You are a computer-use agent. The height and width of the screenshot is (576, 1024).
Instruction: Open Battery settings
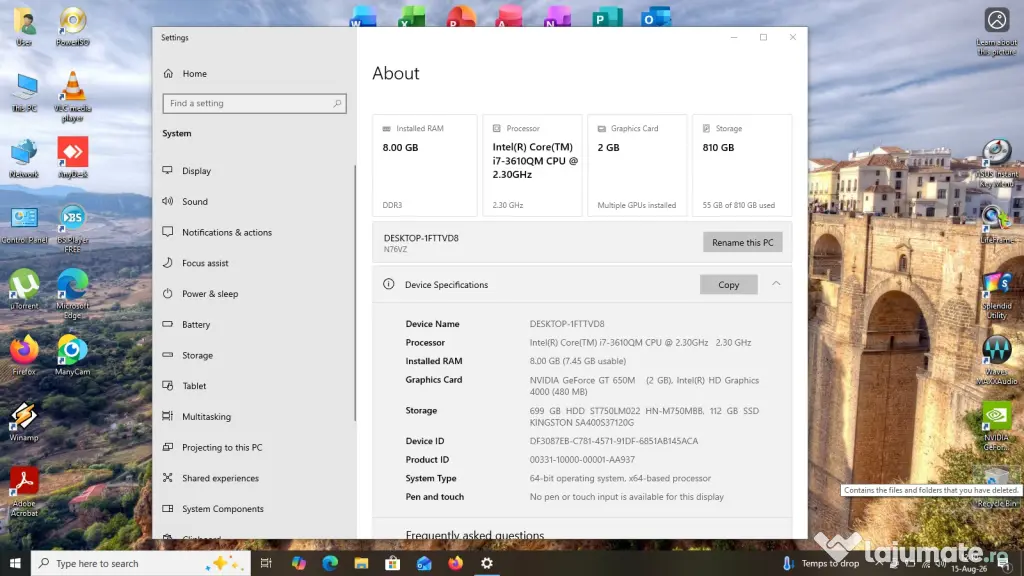click(x=255, y=324)
